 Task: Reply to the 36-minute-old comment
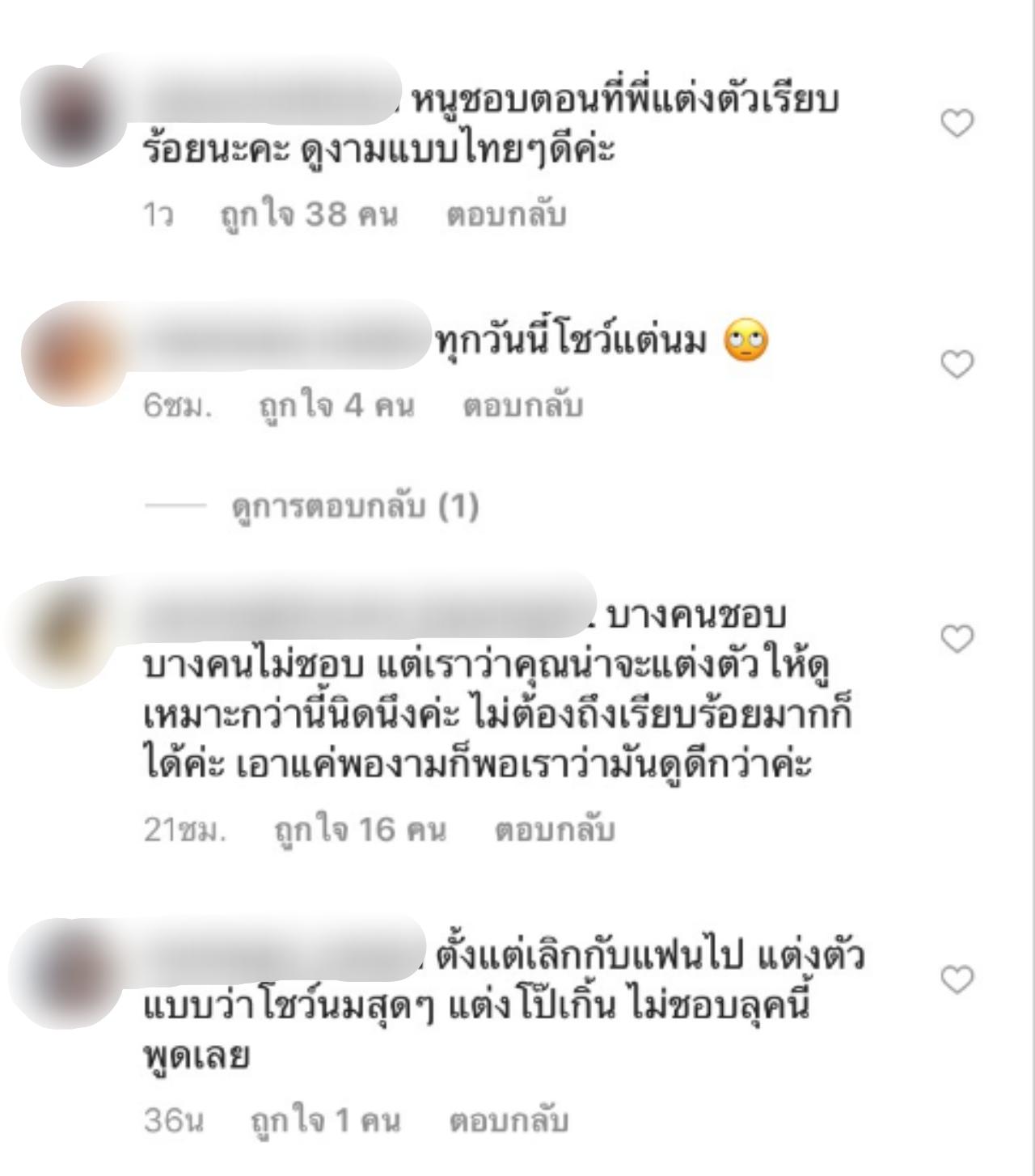point(509,1120)
